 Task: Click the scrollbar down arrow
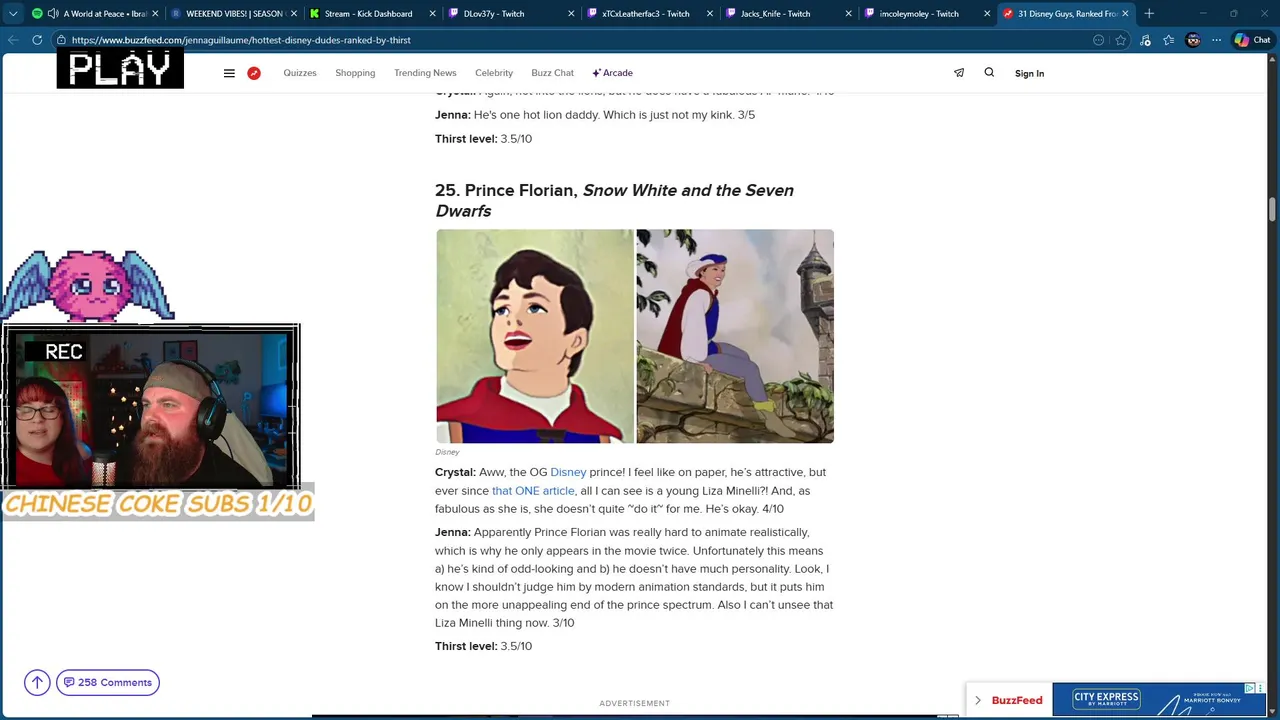pos(1272,711)
